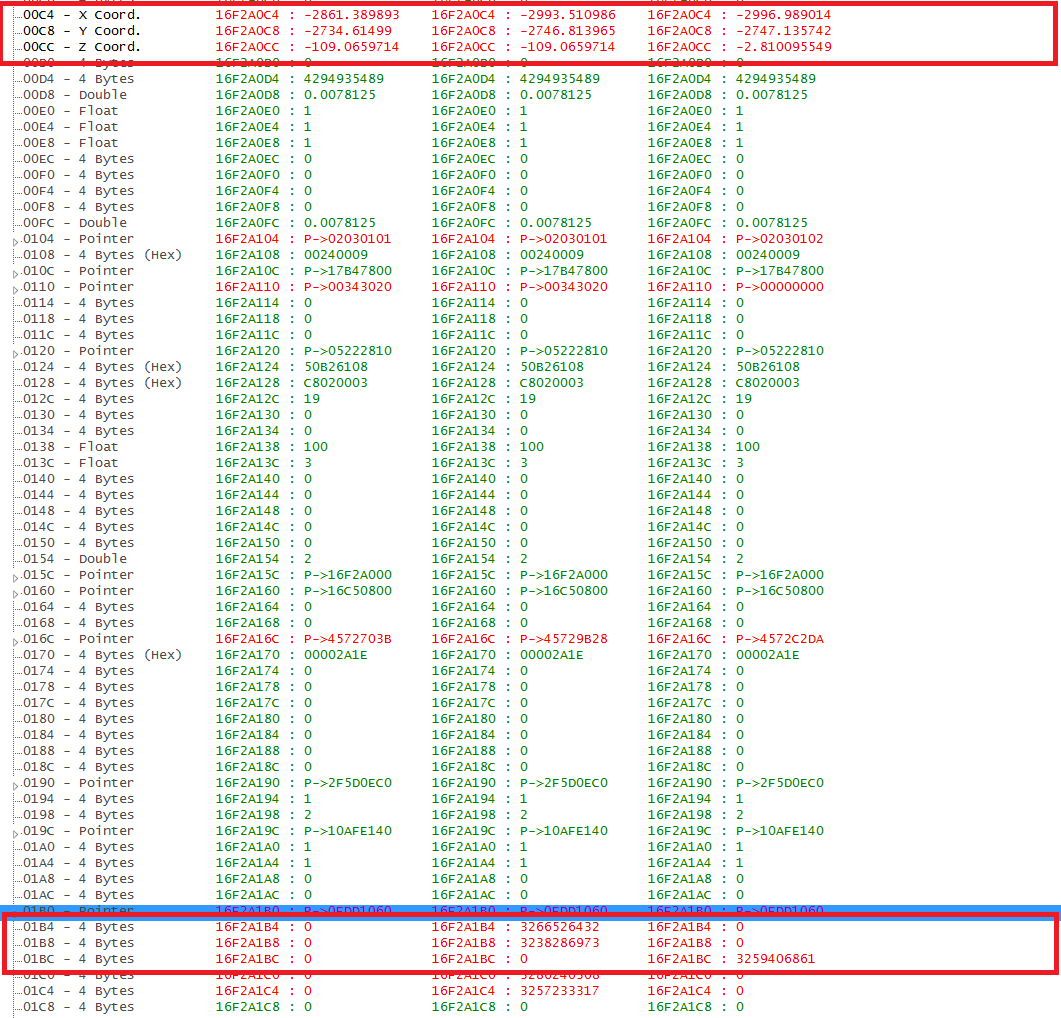The width and height of the screenshot is (1061, 1018).
Task: Expand the 010C Pointer row
Action: 16,273
